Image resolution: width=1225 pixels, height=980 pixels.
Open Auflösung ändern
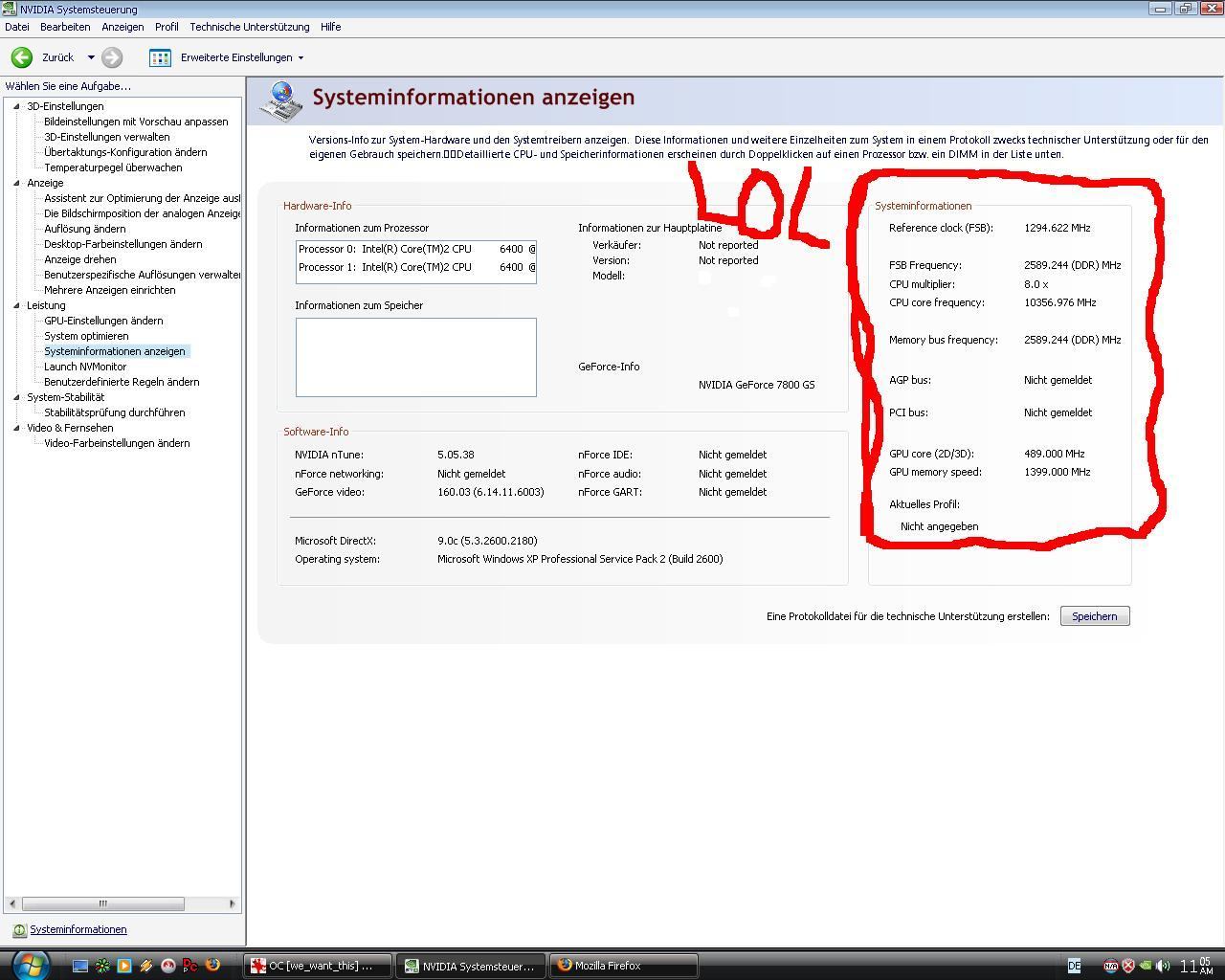[84, 229]
